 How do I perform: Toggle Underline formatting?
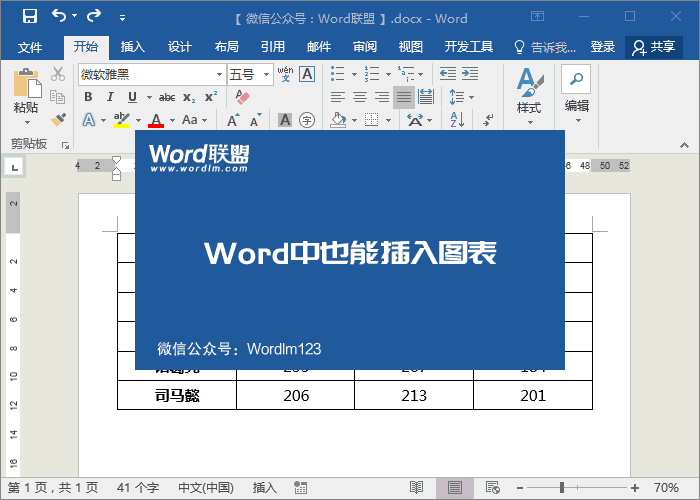pyautogui.click(x=132, y=97)
